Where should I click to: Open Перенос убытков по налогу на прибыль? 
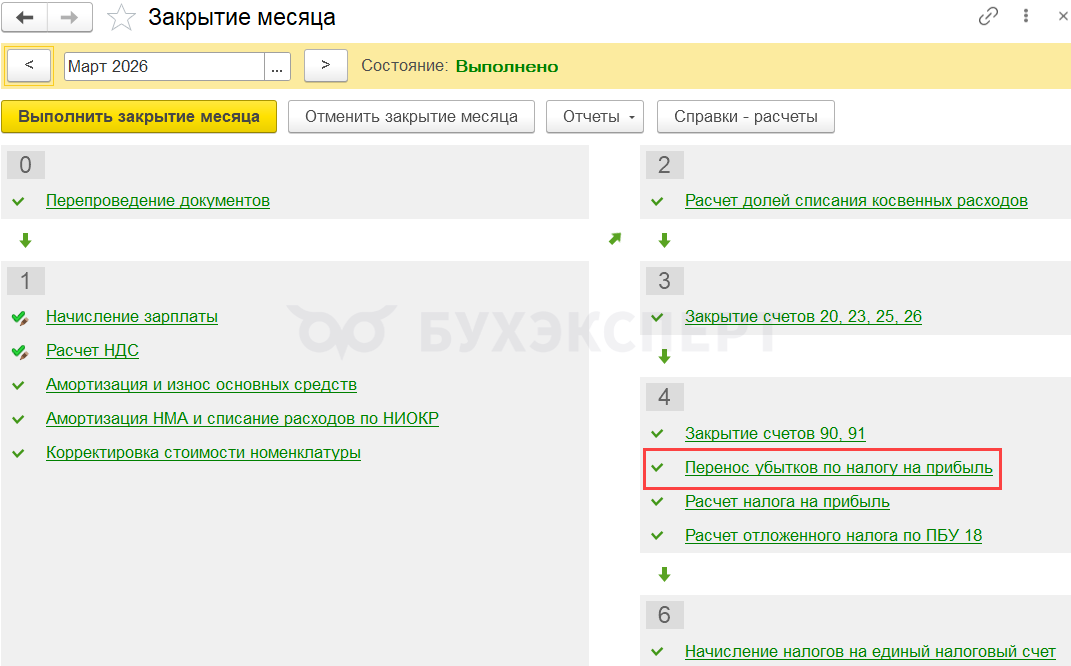(x=838, y=468)
